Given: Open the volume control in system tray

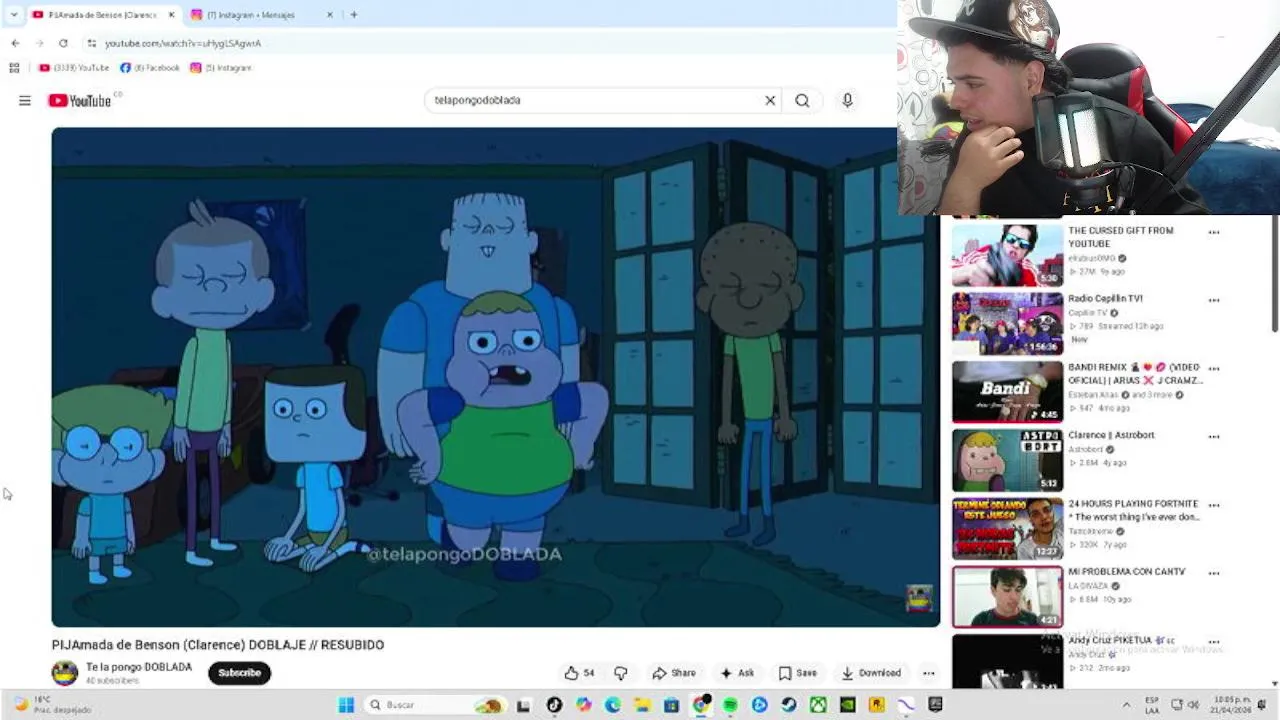Looking at the screenshot, I should pos(1193,705).
